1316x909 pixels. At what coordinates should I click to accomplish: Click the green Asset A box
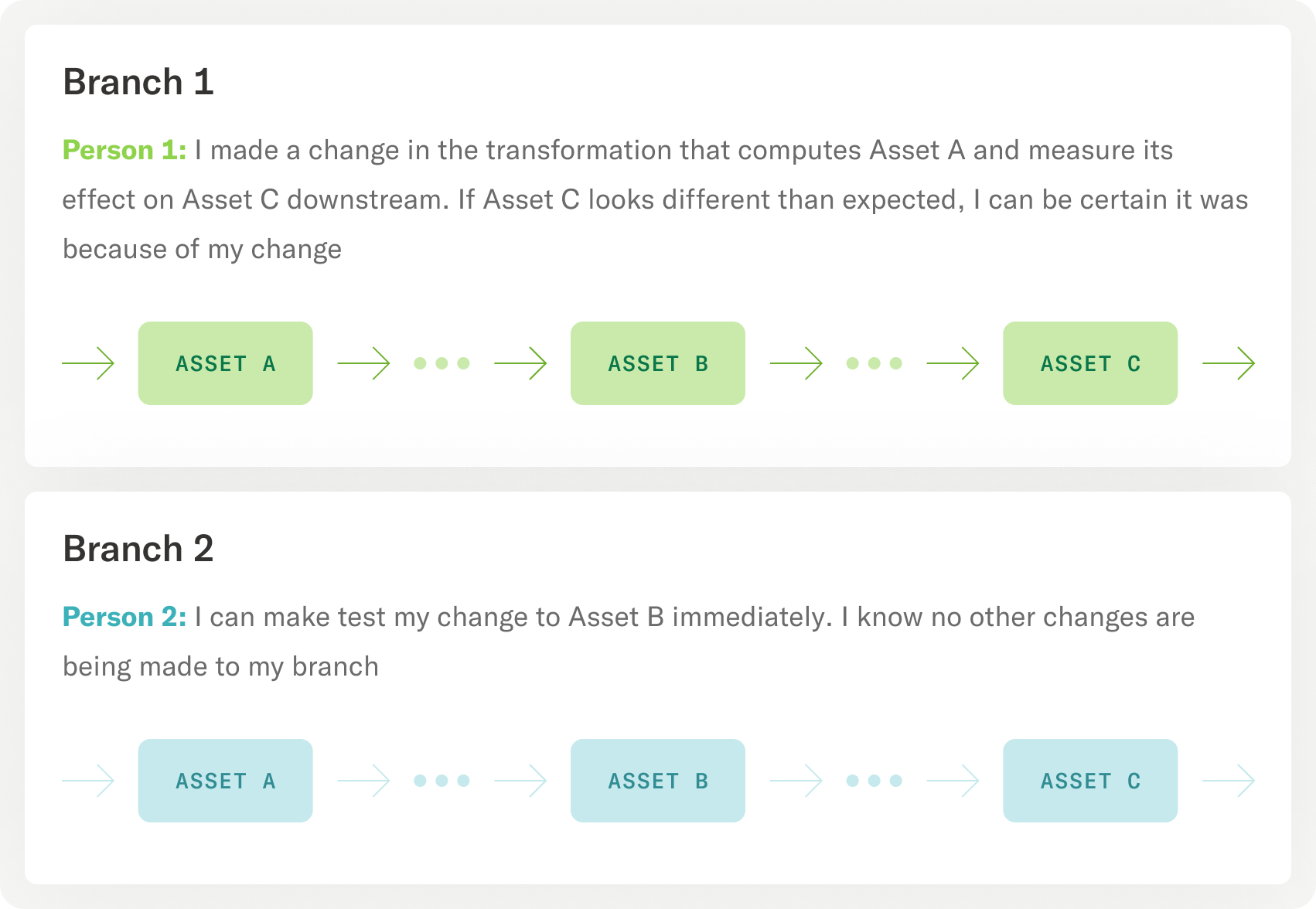pyautogui.click(x=225, y=363)
